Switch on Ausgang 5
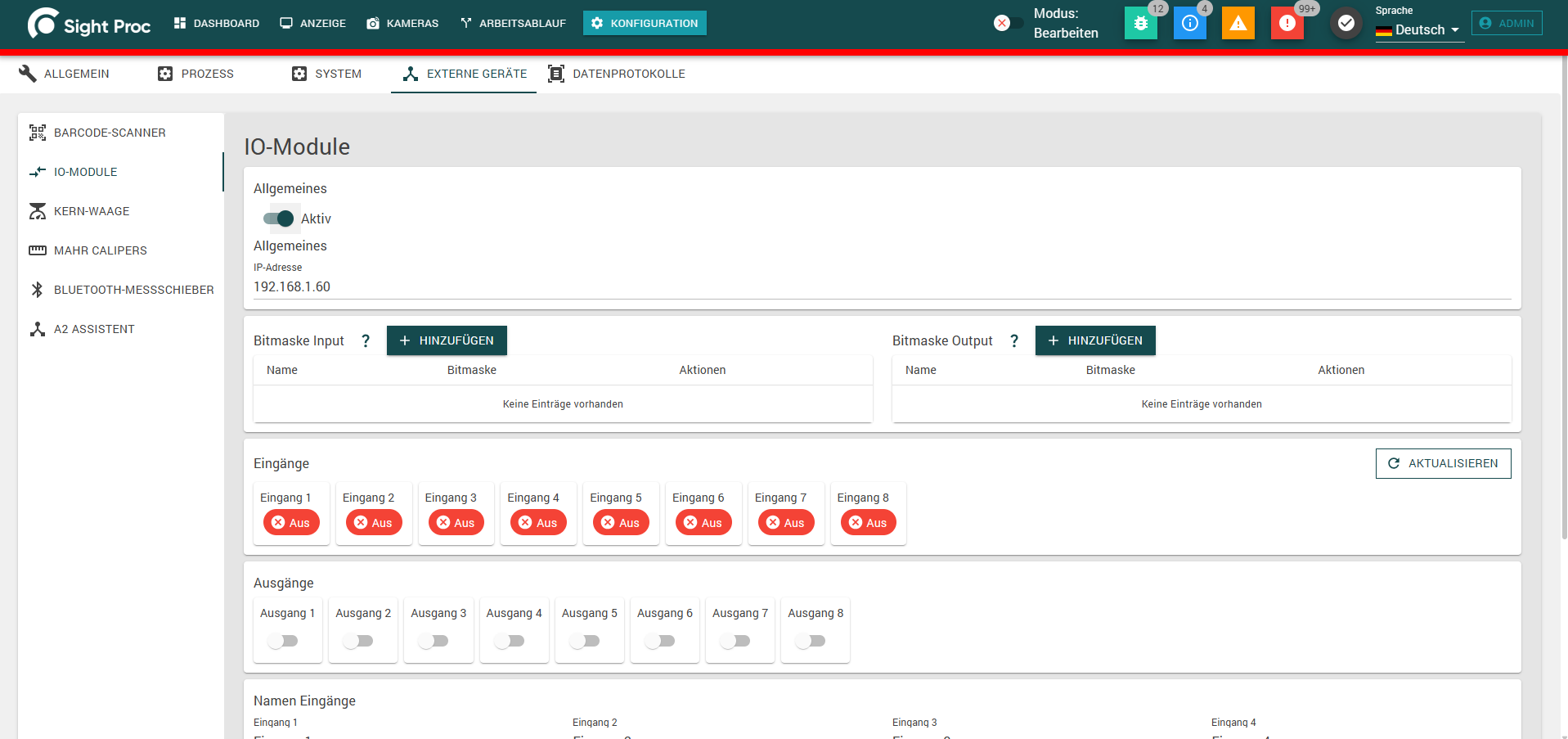The image size is (1568, 739). pos(585,641)
